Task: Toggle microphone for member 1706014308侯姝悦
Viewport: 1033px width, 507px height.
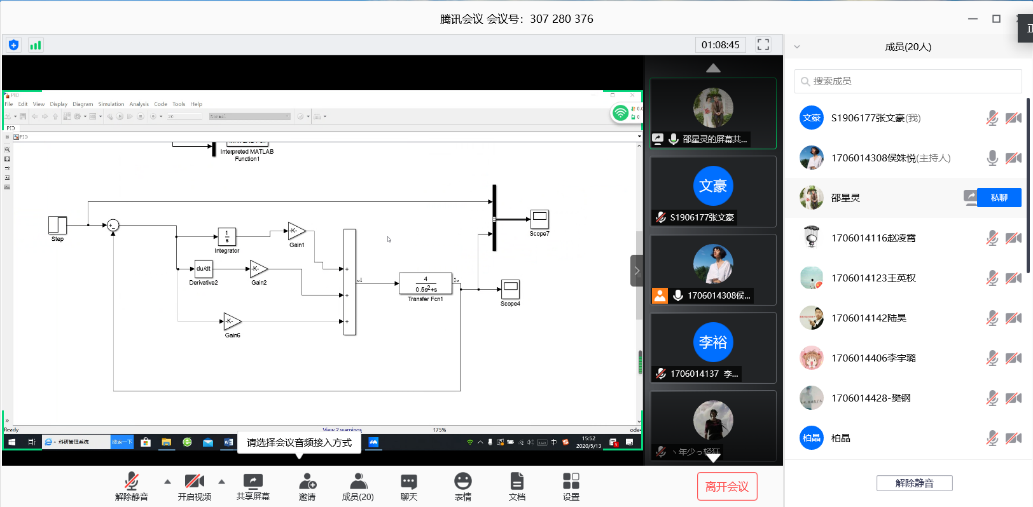Action: pos(992,158)
